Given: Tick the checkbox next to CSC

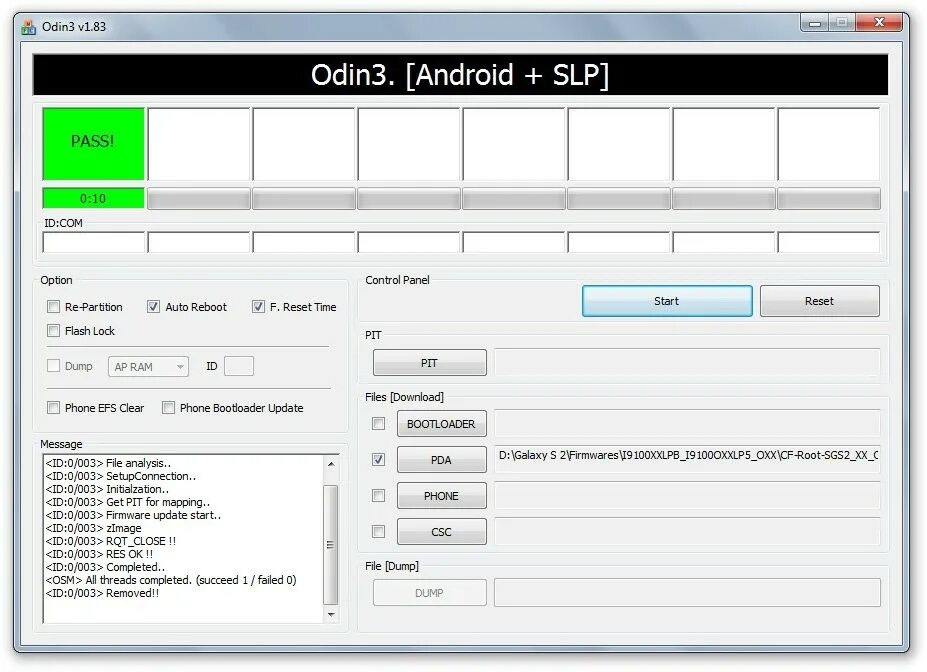Looking at the screenshot, I should click(x=378, y=531).
